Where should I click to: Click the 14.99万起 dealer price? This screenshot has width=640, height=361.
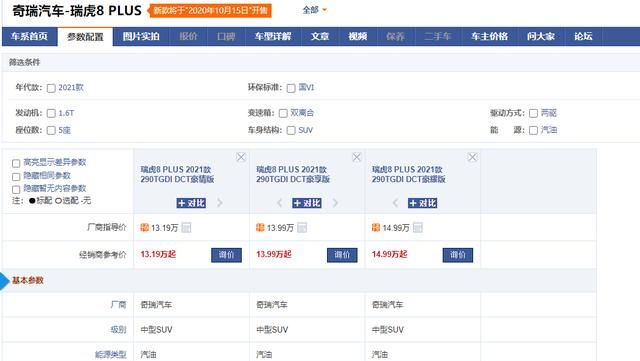pyautogui.click(x=389, y=254)
